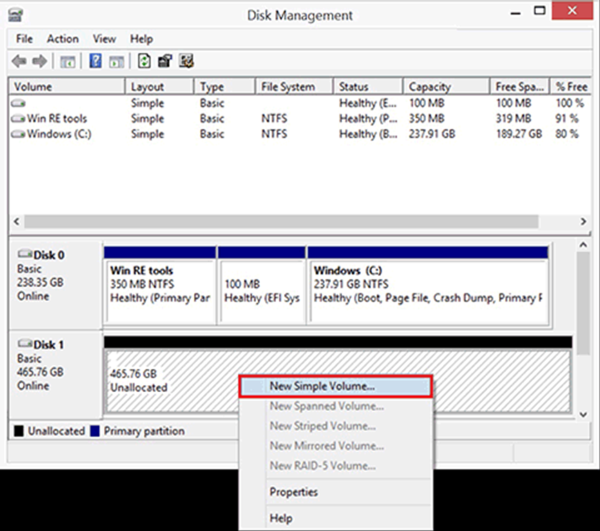Viewport: 600px width, 531px height.
Task: Choose Properties in the context menu
Action: 336,492
